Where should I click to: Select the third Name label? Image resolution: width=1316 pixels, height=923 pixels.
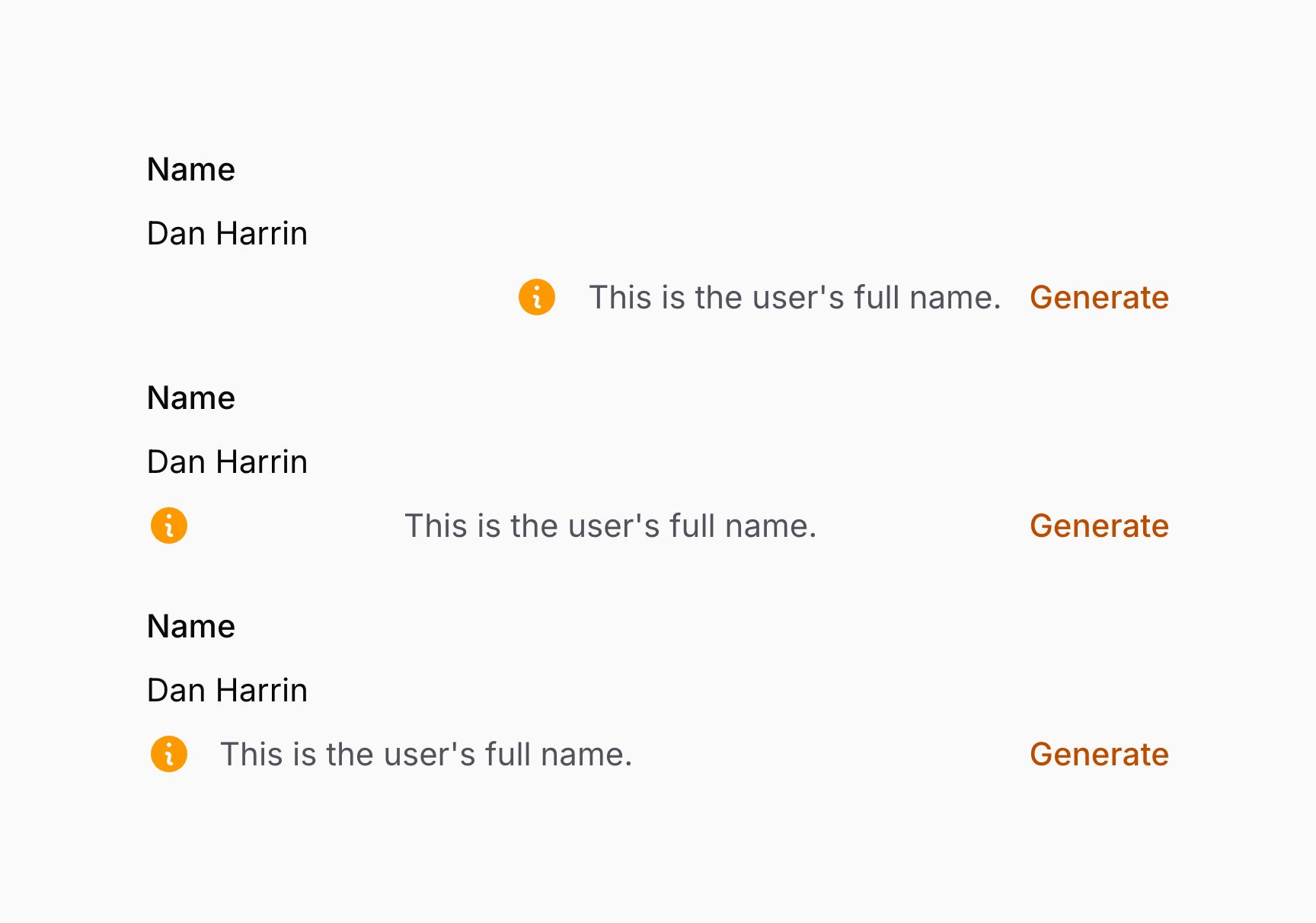point(191,625)
